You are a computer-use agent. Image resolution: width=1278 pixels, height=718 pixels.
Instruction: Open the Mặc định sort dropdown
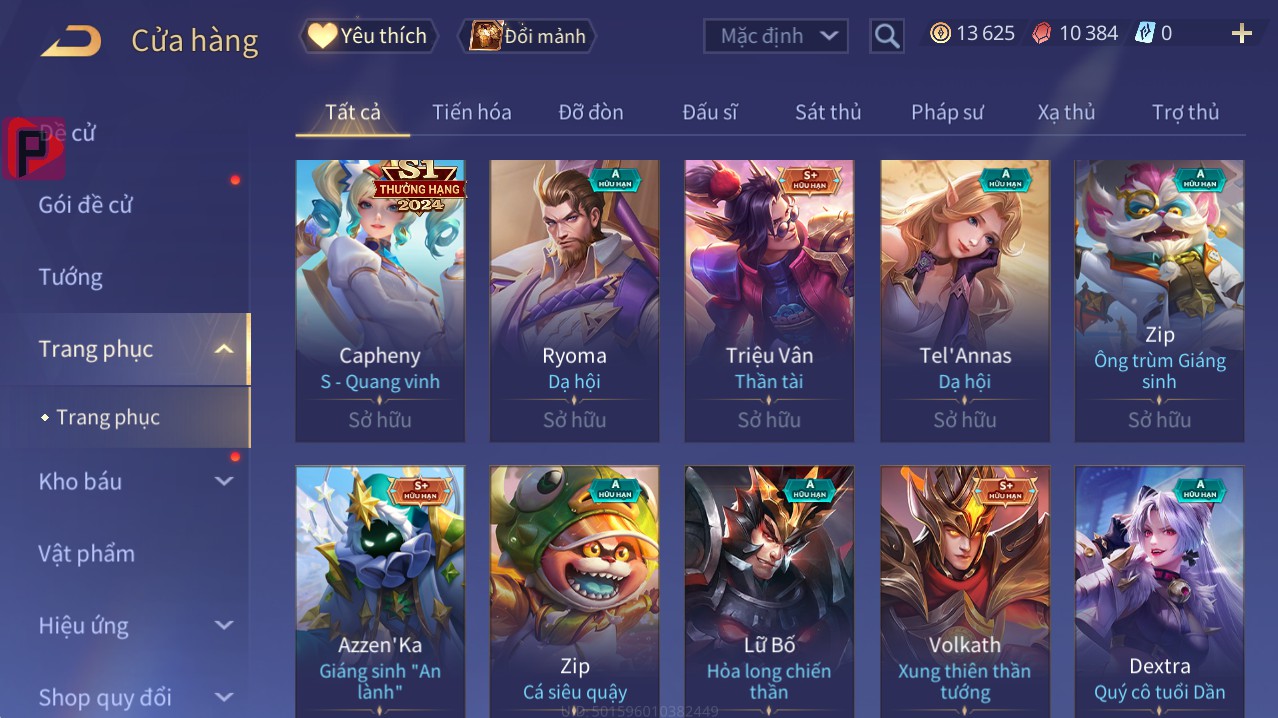pyautogui.click(x=776, y=36)
